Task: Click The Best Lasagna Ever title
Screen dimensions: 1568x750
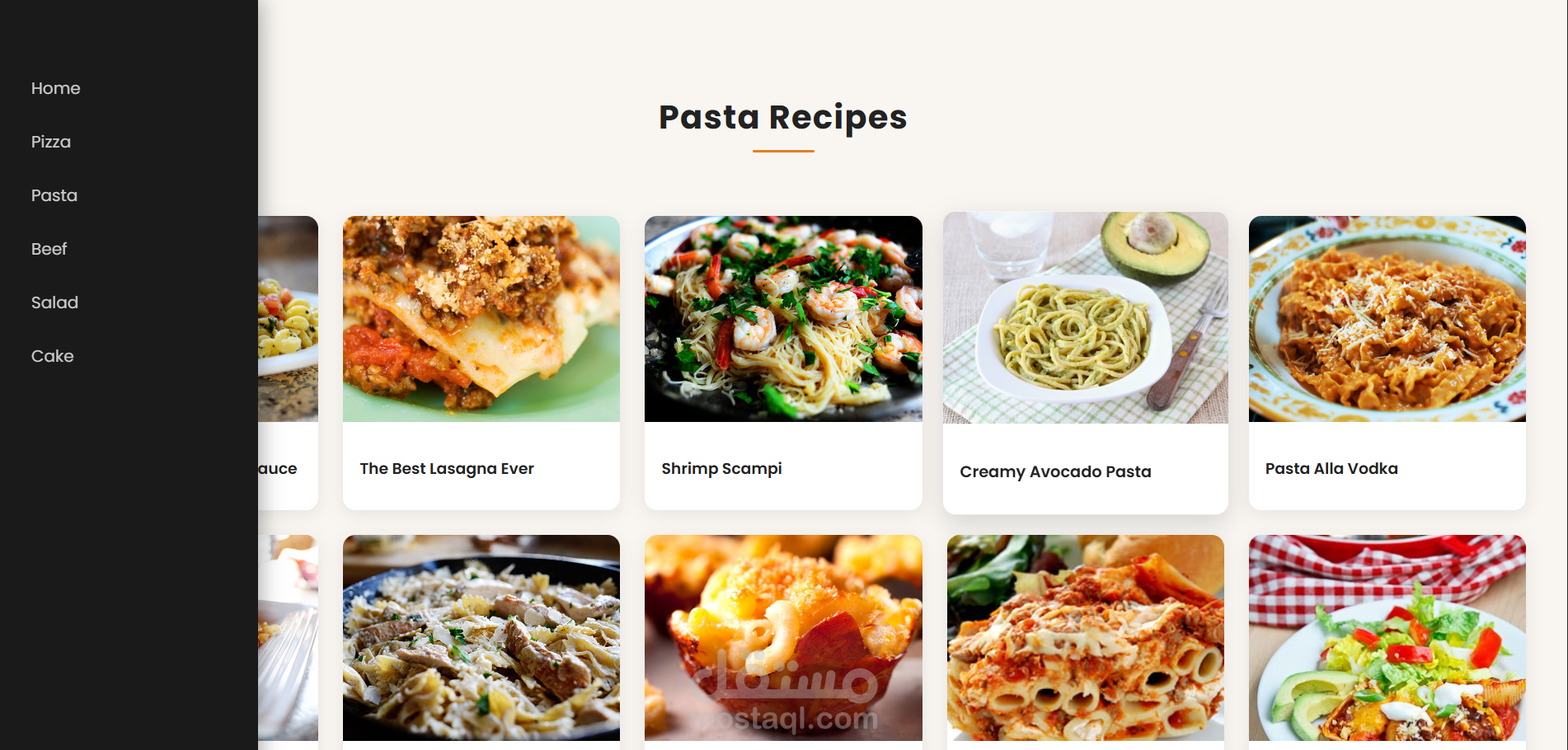Action: point(447,468)
